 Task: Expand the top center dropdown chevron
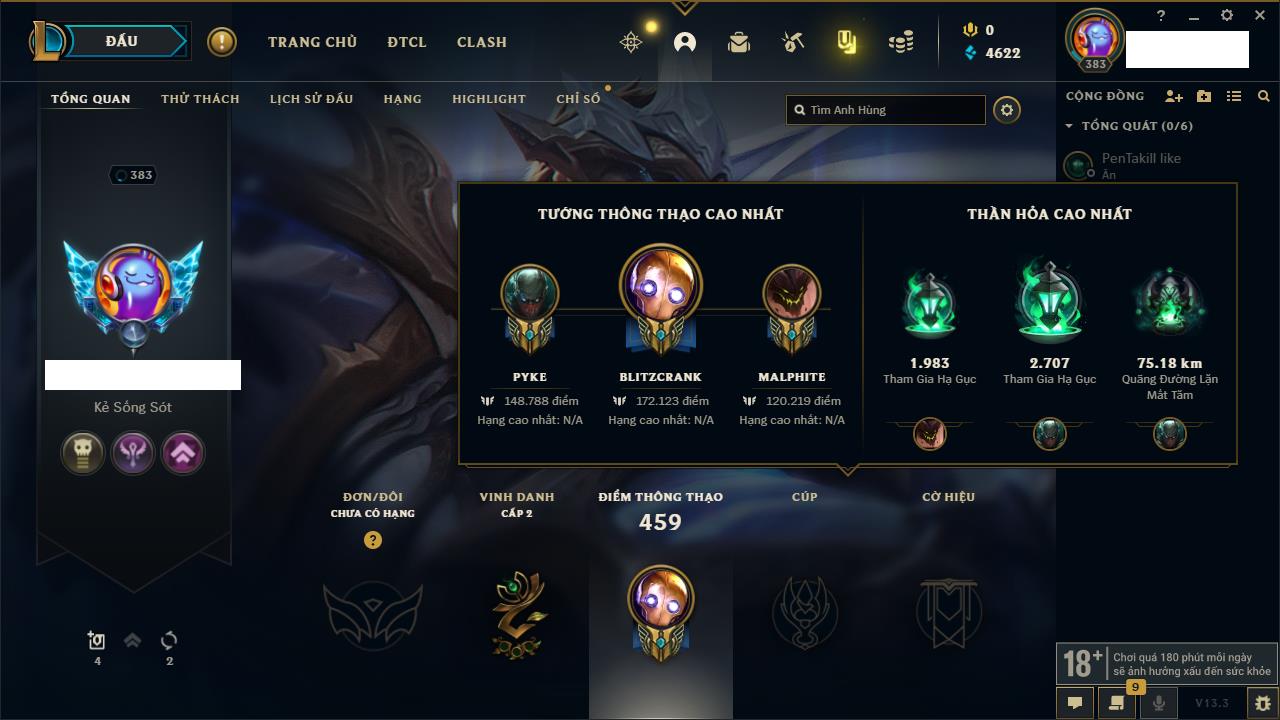(685, 8)
